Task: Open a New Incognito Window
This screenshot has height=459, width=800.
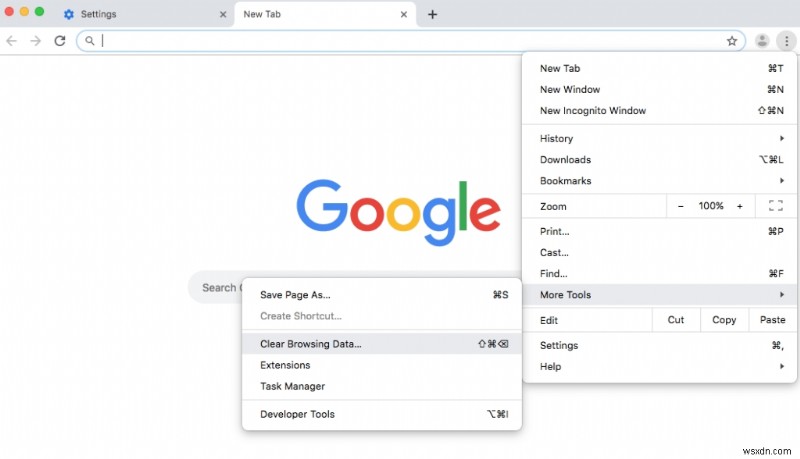Action: click(660, 110)
